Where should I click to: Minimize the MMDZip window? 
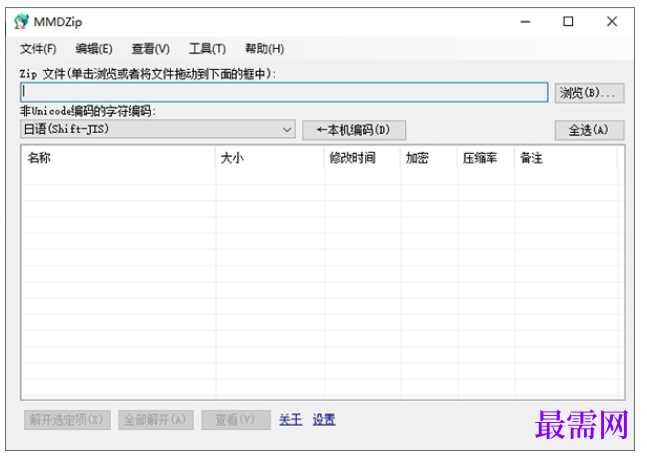(525, 21)
